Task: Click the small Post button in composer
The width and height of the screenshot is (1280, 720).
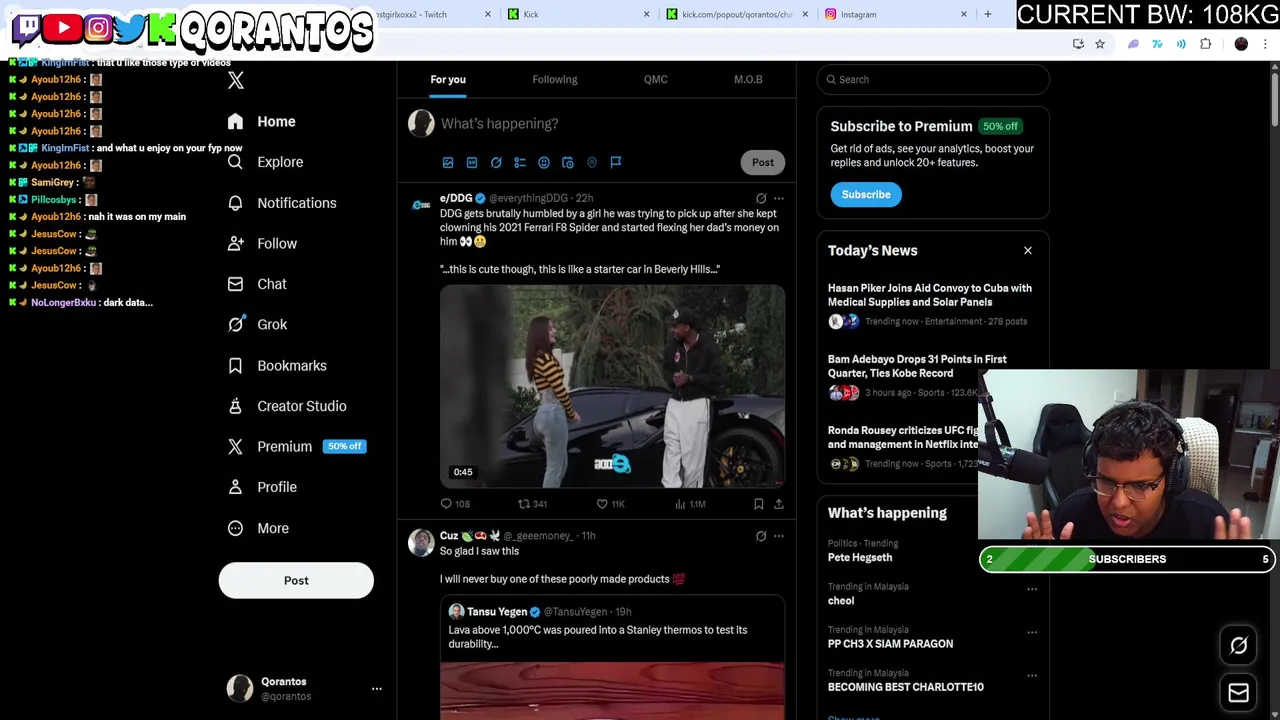Action: point(763,162)
